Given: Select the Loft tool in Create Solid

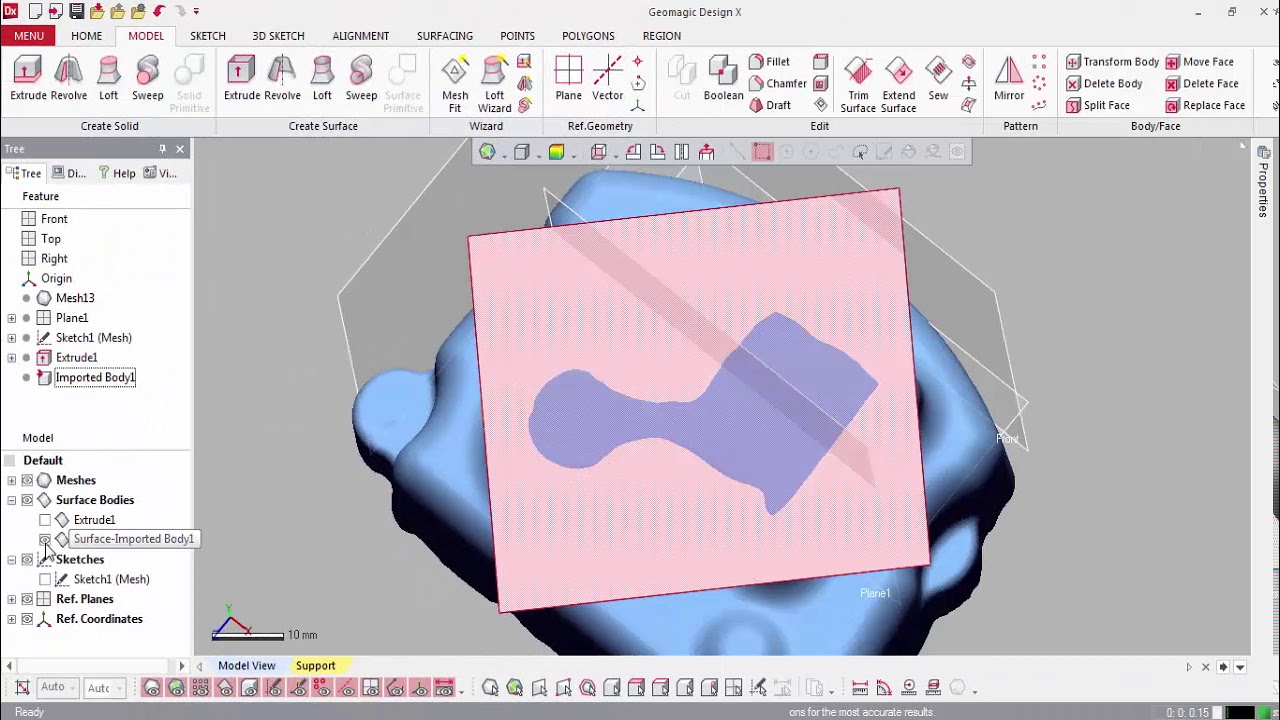Looking at the screenshot, I should pos(108,78).
